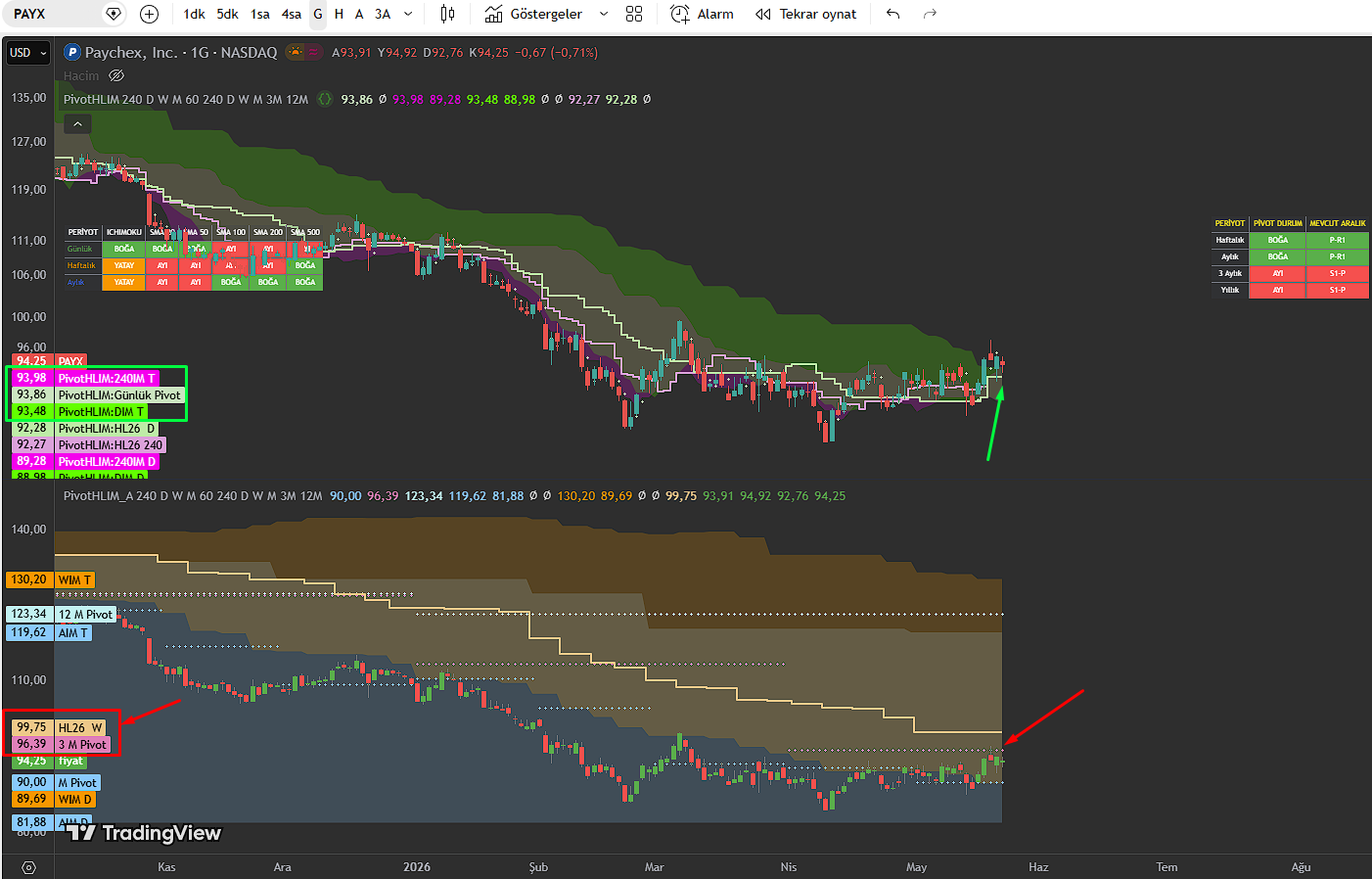Select the 3A timeframe
Screen dimensions: 1372x879
[383, 14]
